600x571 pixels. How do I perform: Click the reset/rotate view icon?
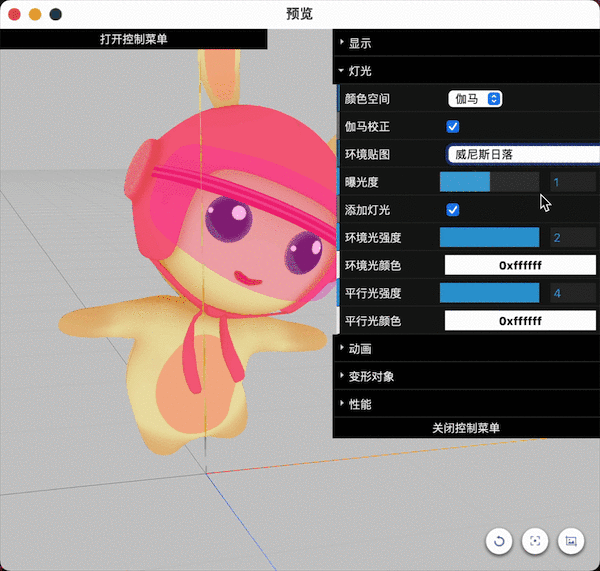coord(499,541)
